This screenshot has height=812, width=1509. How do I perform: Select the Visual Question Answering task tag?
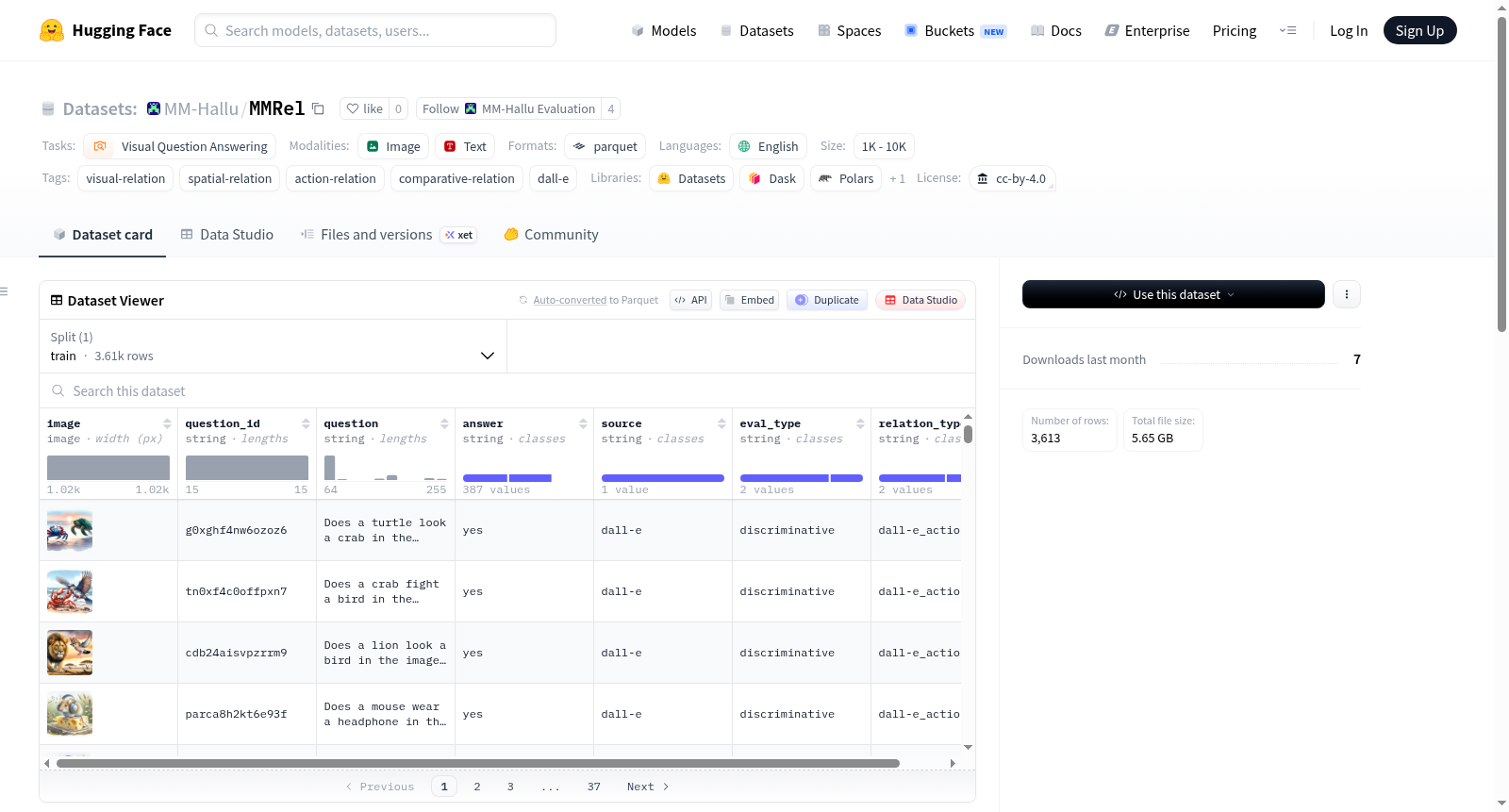pos(180,147)
